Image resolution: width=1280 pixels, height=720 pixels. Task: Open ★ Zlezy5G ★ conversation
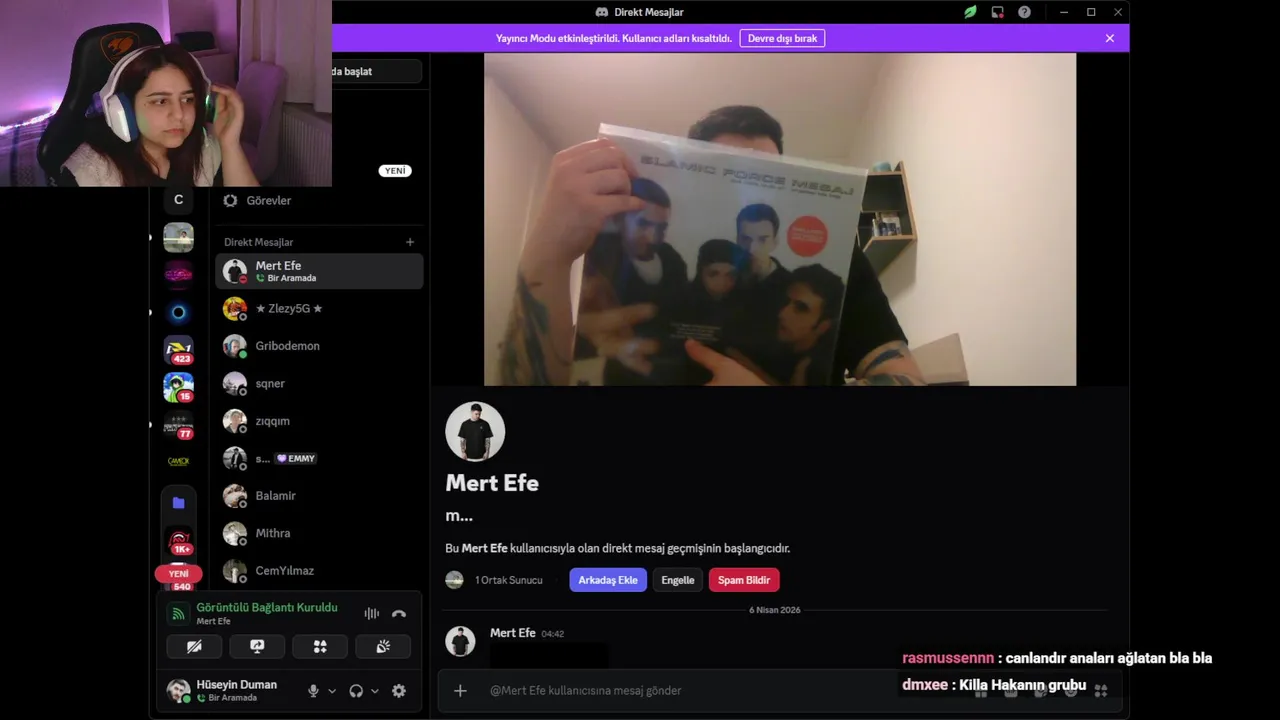[x=319, y=309]
